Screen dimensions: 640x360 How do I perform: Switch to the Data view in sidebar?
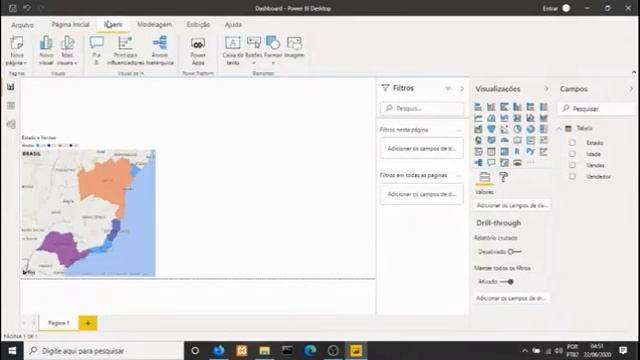coord(11,106)
